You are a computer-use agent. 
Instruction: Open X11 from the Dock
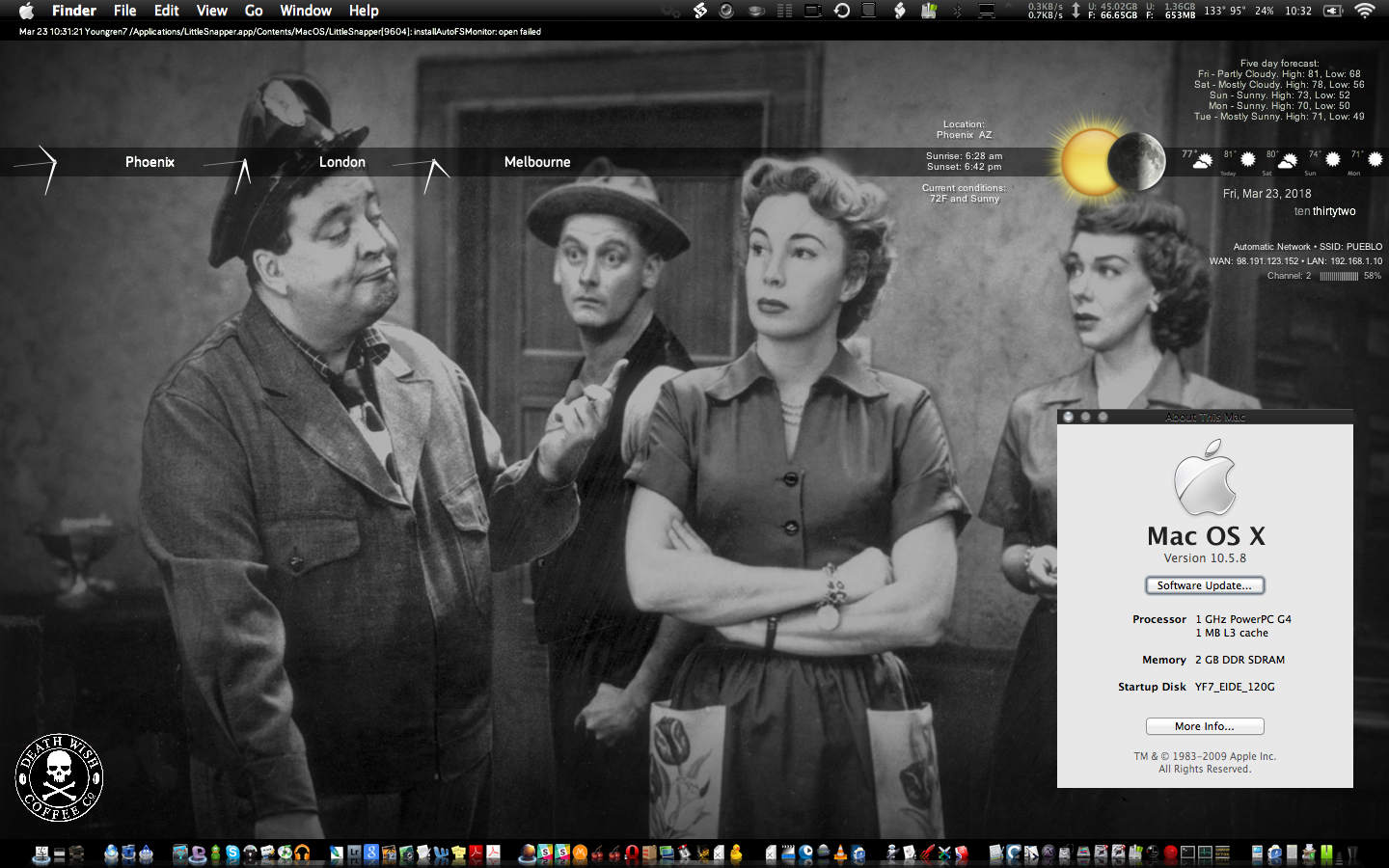point(1049,854)
